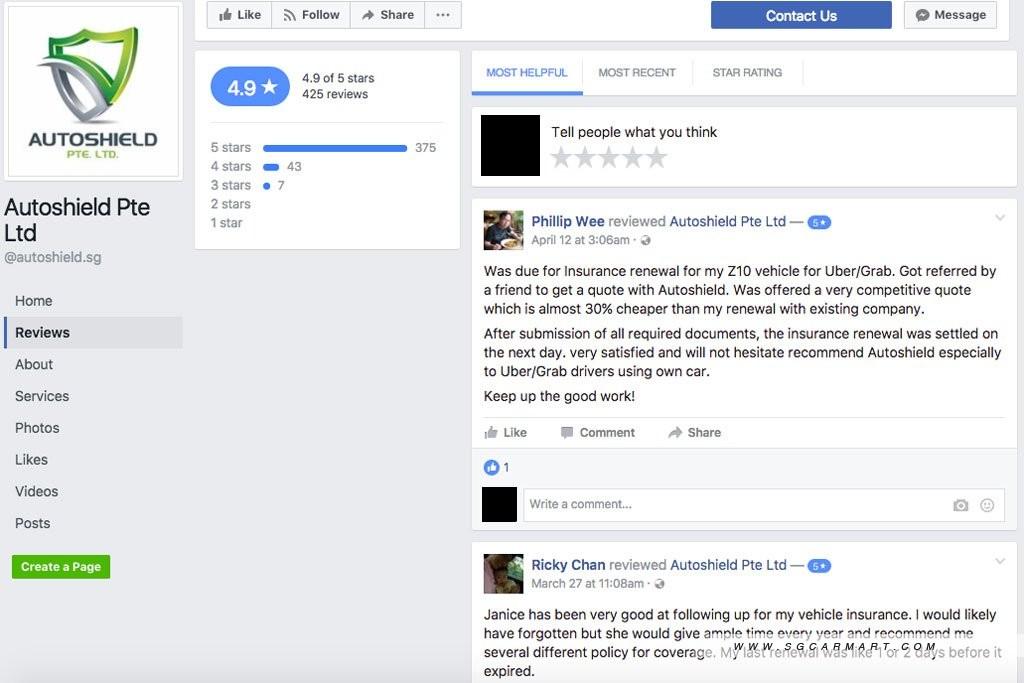Open emoji picker in comment box

[987, 505]
